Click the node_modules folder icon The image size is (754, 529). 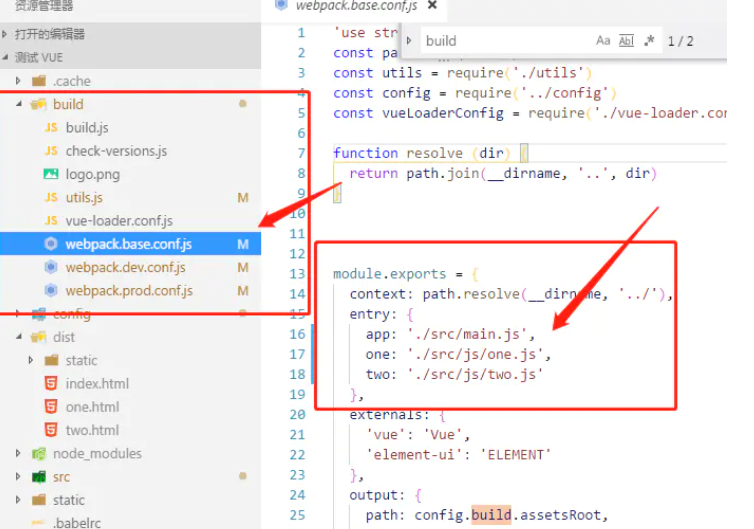(39, 453)
